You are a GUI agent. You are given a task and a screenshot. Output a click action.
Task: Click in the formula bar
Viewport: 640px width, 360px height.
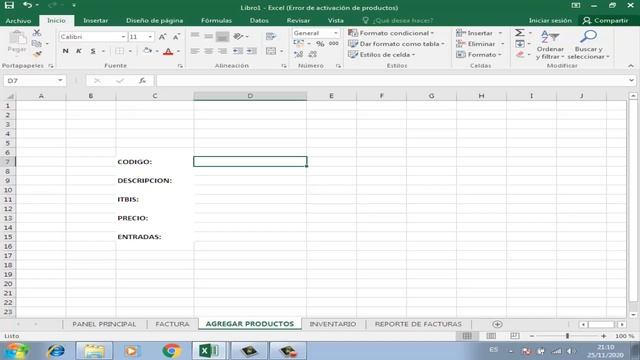(391, 81)
